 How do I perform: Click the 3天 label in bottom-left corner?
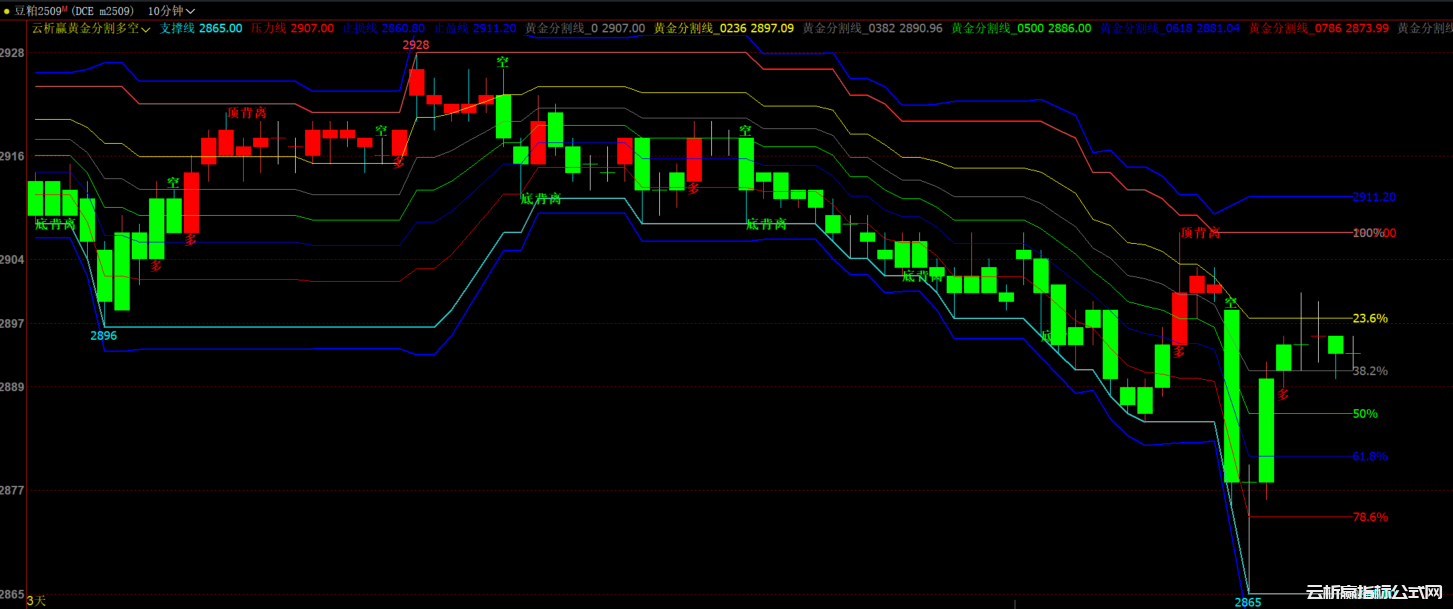[x=36, y=600]
